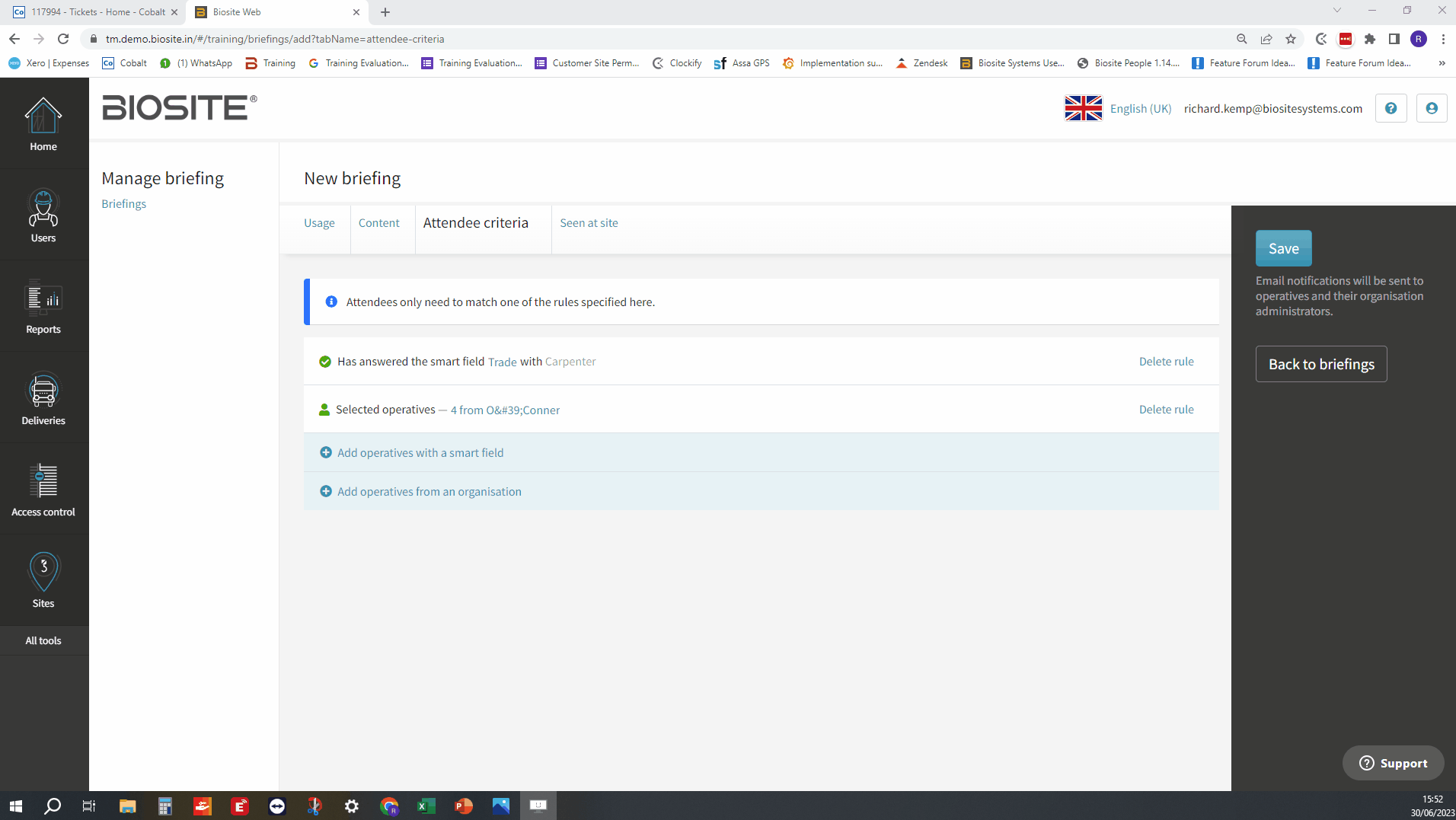
Task: Click the address bar URL
Action: tap(275, 39)
